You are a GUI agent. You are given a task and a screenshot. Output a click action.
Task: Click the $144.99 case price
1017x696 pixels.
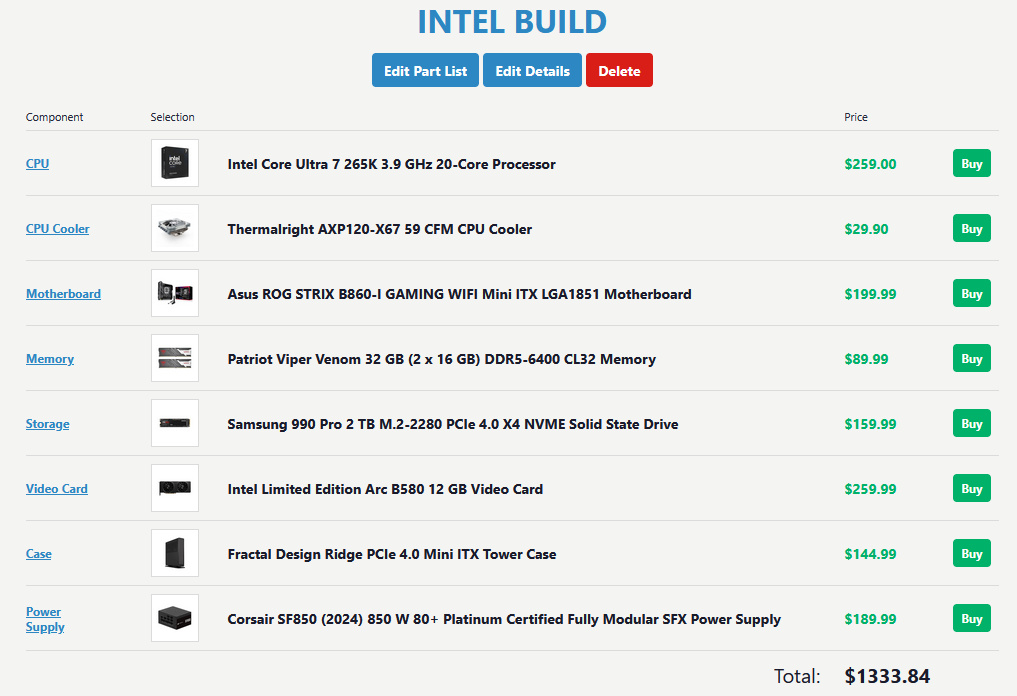click(870, 554)
